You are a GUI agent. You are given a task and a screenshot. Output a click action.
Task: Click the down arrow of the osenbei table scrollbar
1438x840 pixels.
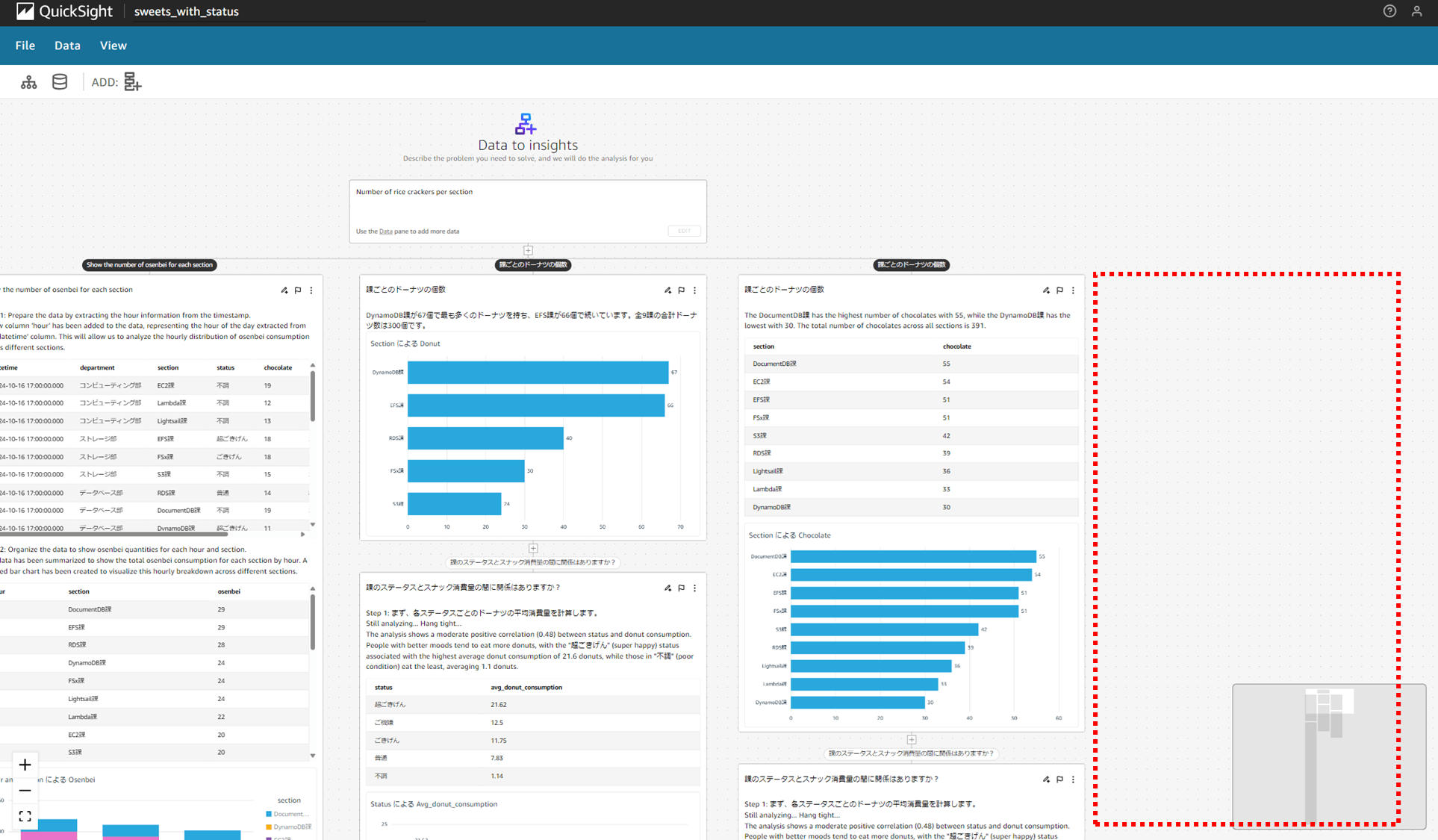(312, 756)
